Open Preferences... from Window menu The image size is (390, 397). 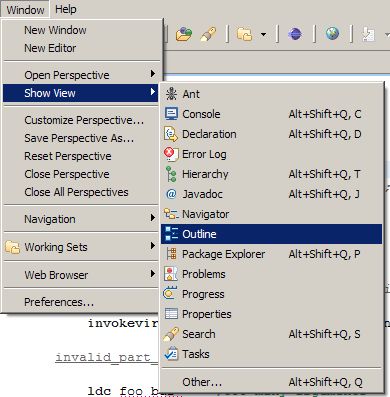click(82, 302)
